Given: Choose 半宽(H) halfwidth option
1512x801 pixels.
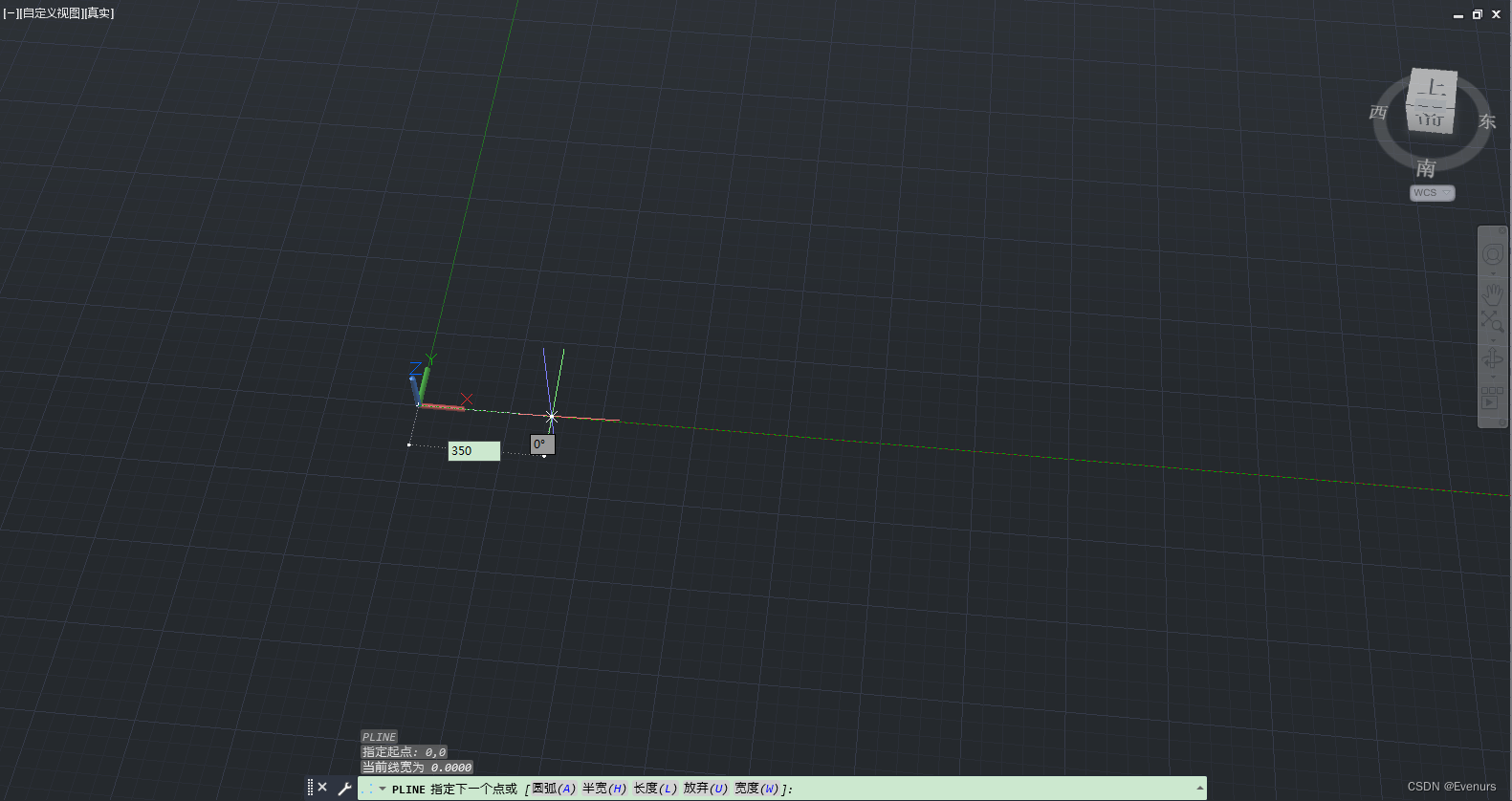Looking at the screenshot, I should coord(604,789).
